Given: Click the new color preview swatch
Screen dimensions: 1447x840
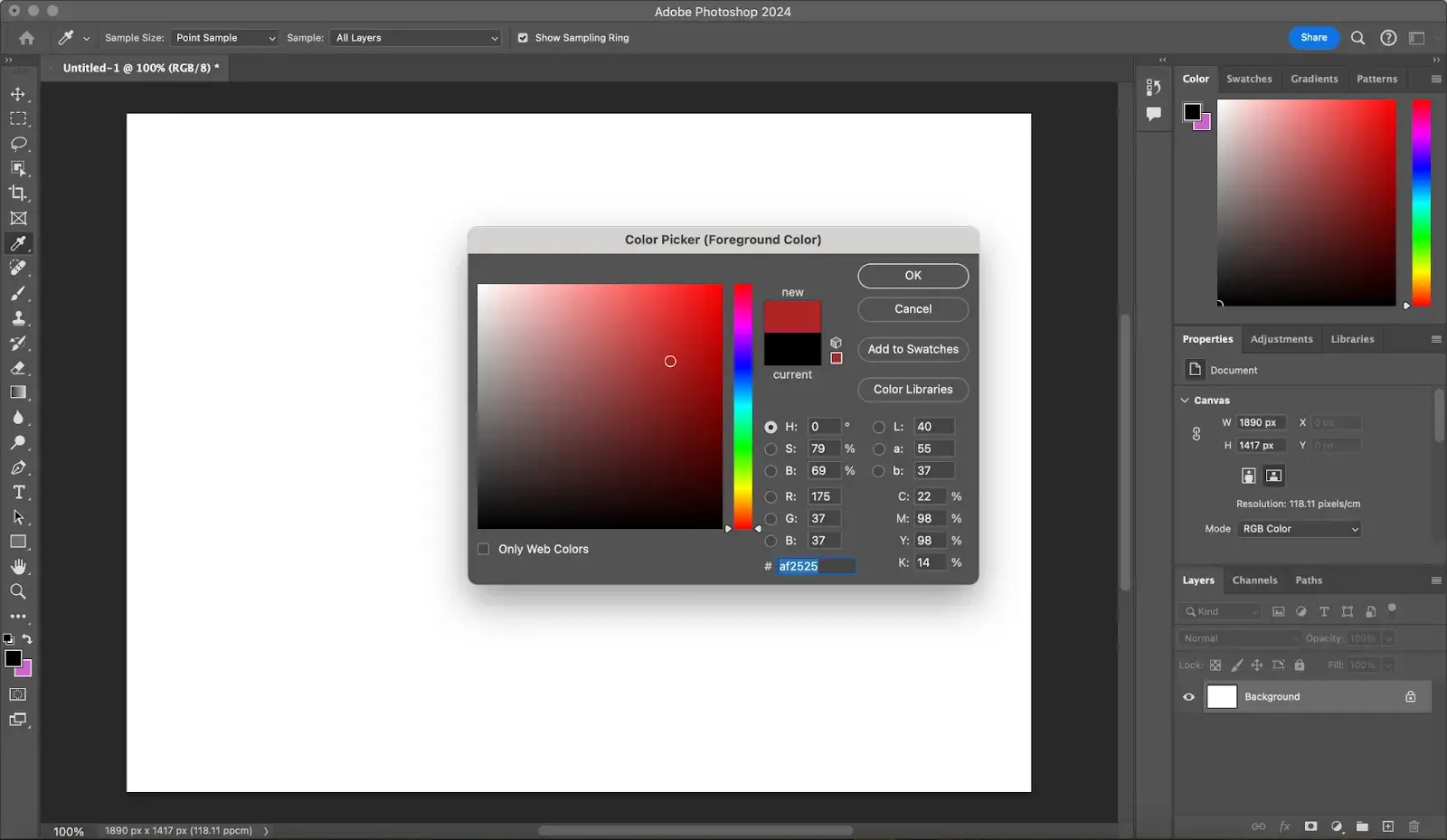Looking at the screenshot, I should pyautogui.click(x=792, y=317).
